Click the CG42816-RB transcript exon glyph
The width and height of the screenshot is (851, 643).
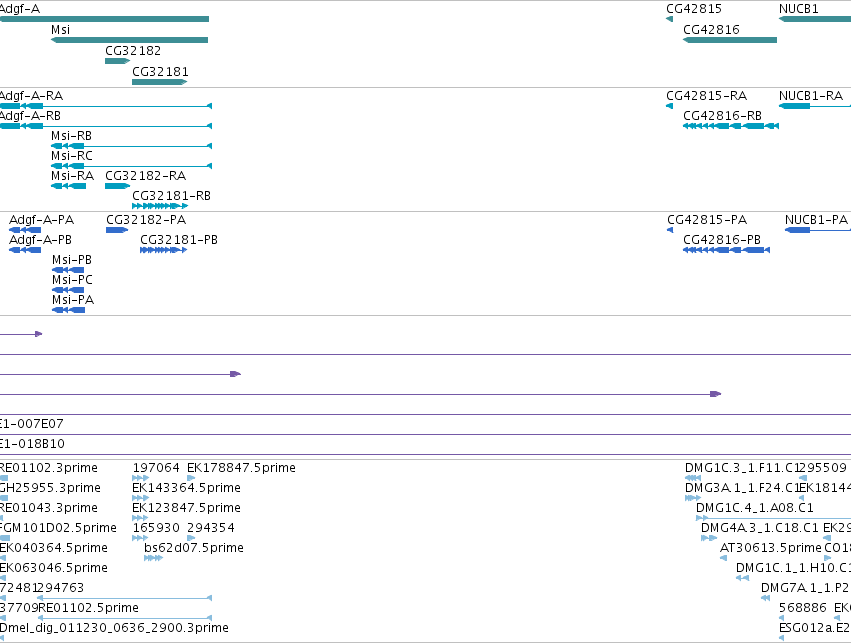[x=731, y=126]
